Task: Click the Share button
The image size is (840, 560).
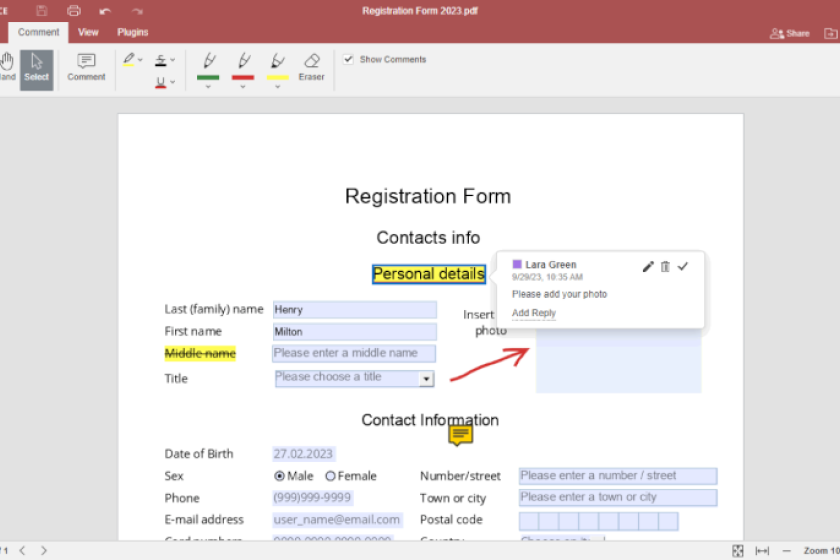Action: 790,33
